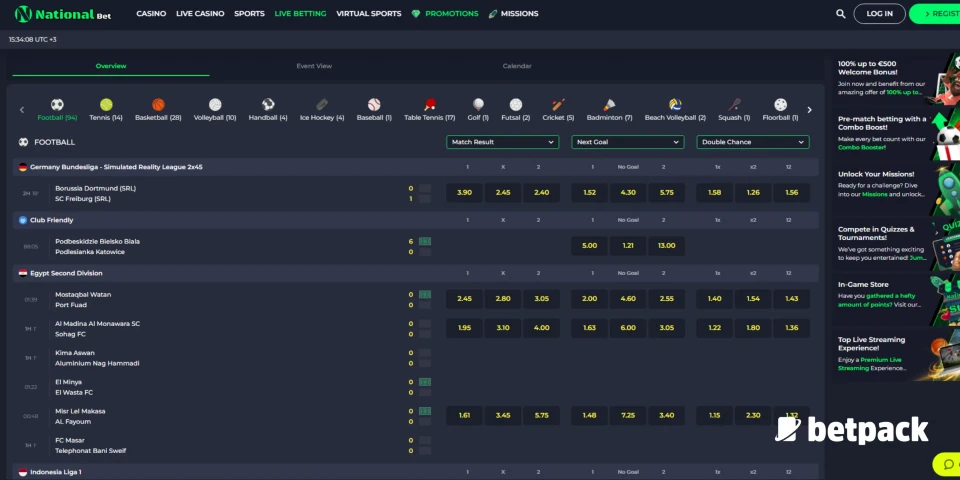
Task: Click the search magnifier icon
Action: (840, 14)
